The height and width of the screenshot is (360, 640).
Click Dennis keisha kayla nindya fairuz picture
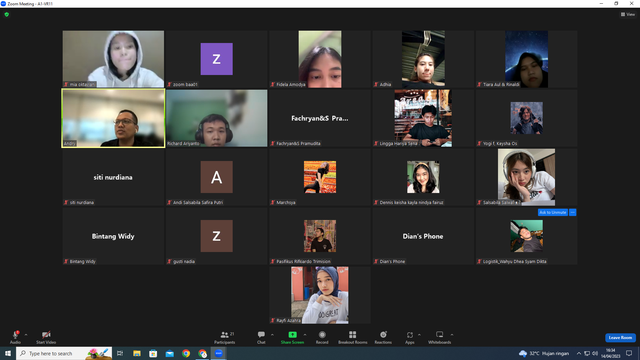point(423,177)
